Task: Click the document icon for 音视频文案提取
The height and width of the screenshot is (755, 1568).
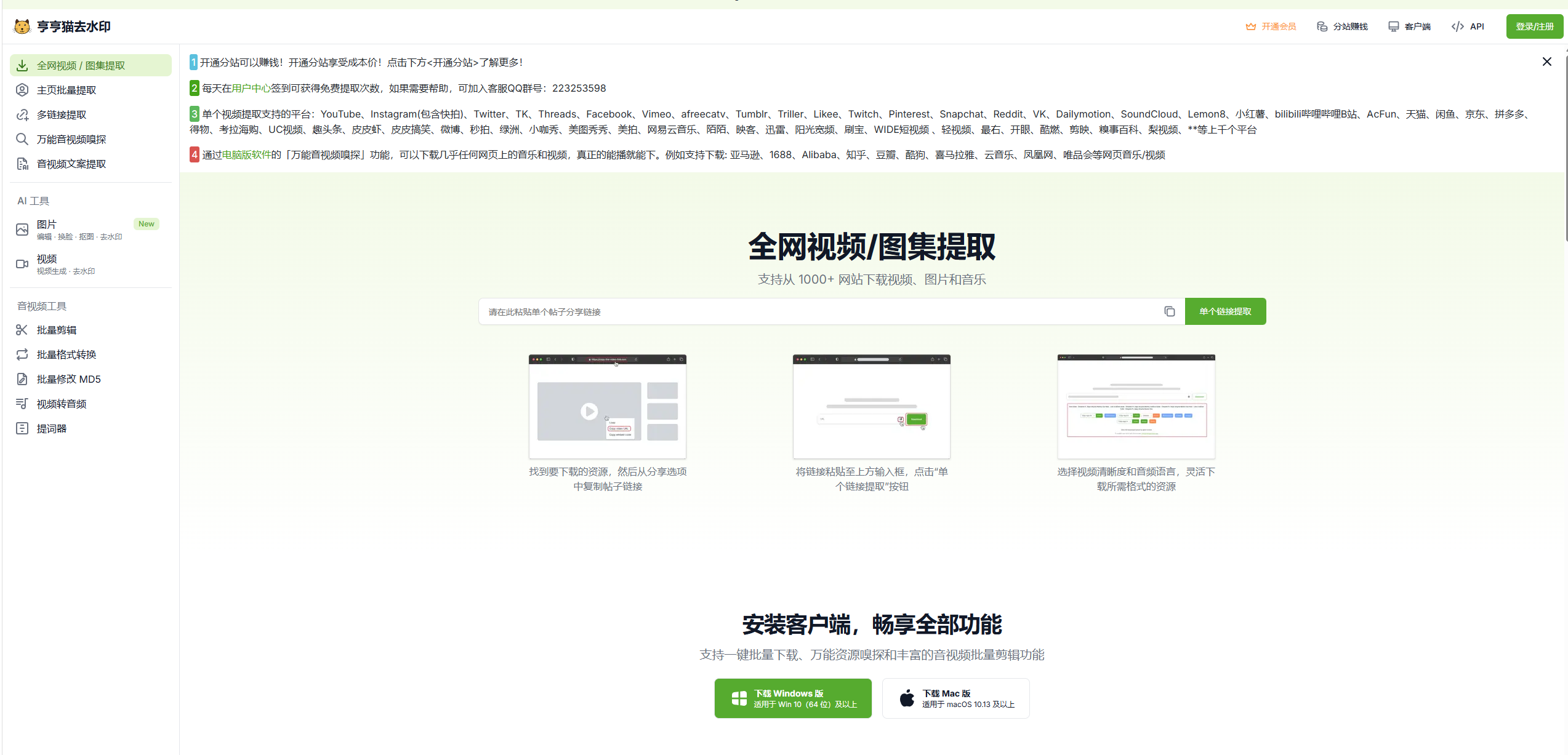Action: pyautogui.click(x=22, y=164)
